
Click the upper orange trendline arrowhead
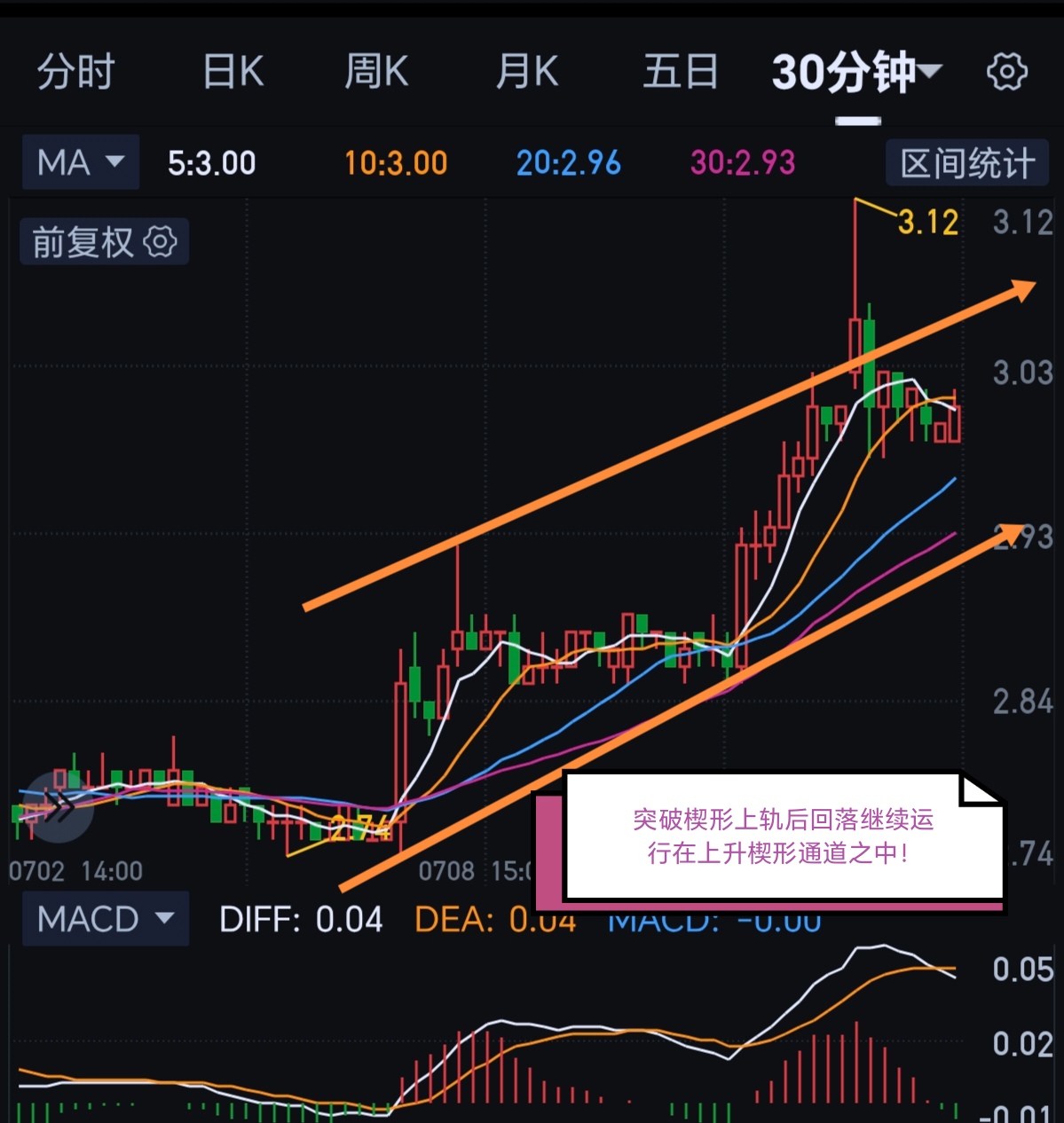pyautogui.click(x=1019, y=291)
